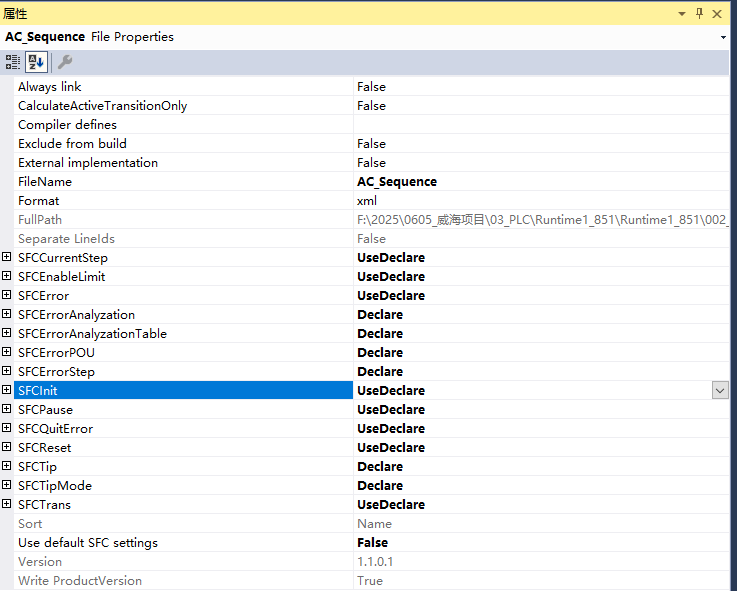This screenshot has height=591, width=737.
Task: Open the AC_Sequence object selector dropdown
Action: point(723,37)
